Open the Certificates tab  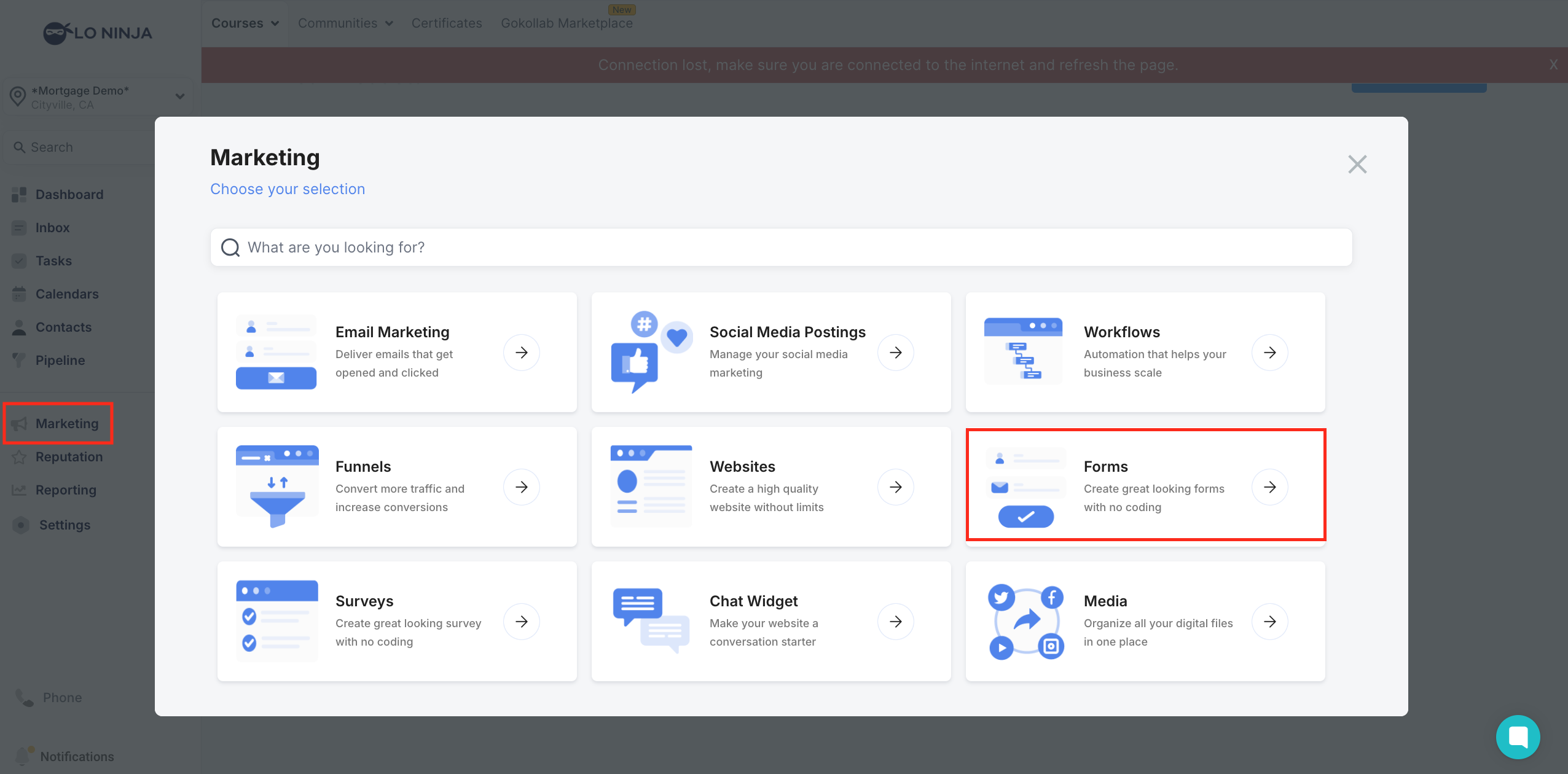tap(447, 23)
